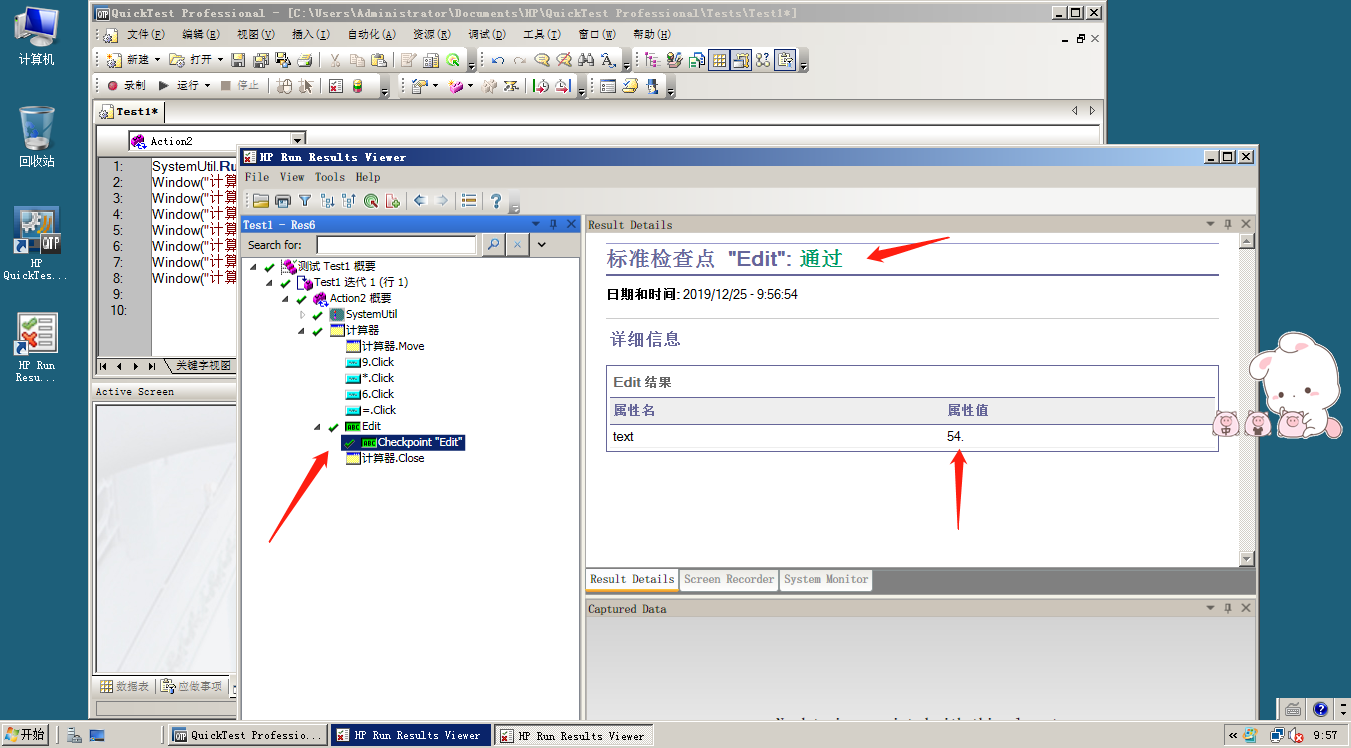Select the Result Details tab
Image resolution: width=1351 pixels, height=748 pixels.
point(632,579)
